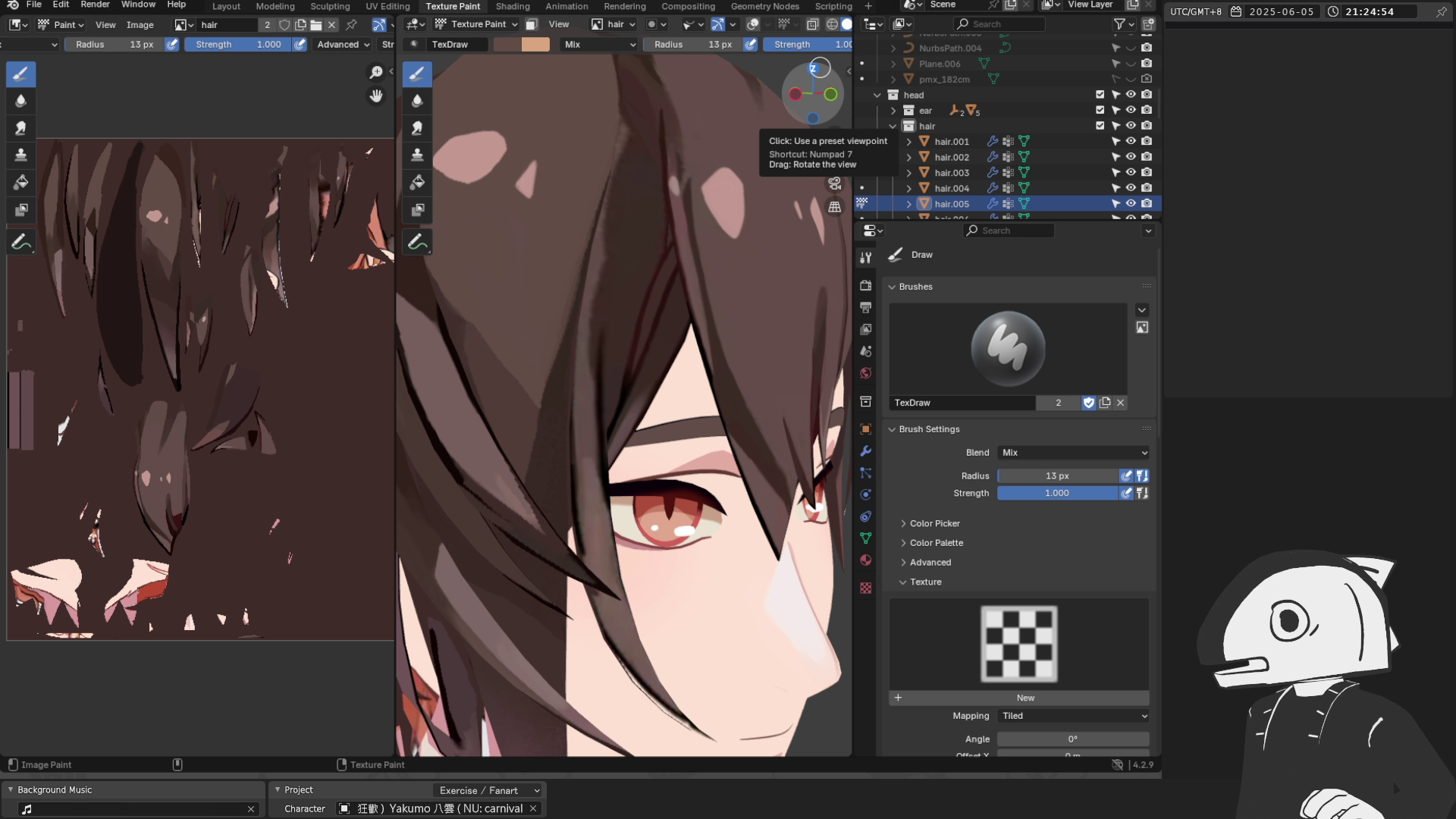Viewport: 1456px width, 819px height.
Task: Open the Object properties tab
Action: tap(865, 429)
